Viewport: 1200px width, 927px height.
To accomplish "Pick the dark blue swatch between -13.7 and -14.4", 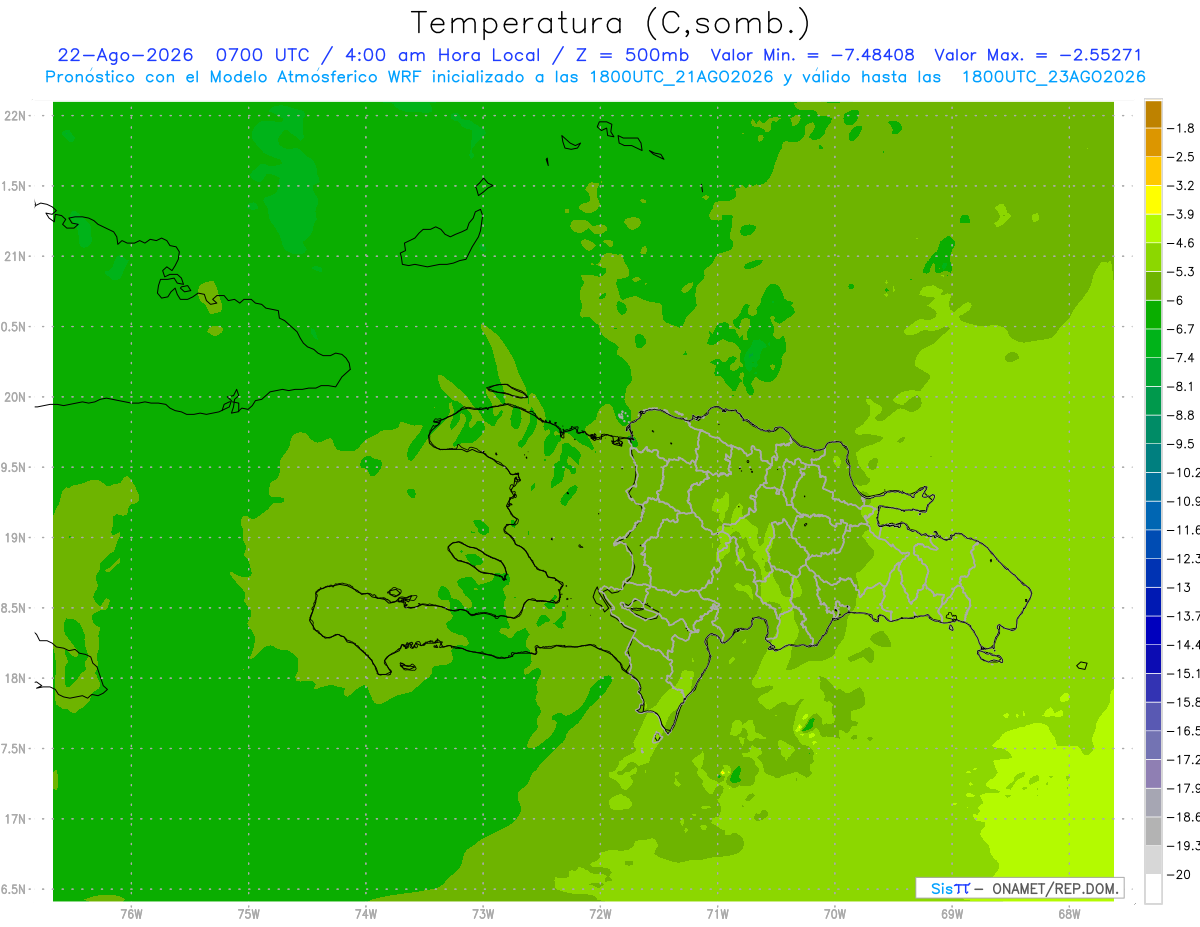I will [x=1153, y=630].
